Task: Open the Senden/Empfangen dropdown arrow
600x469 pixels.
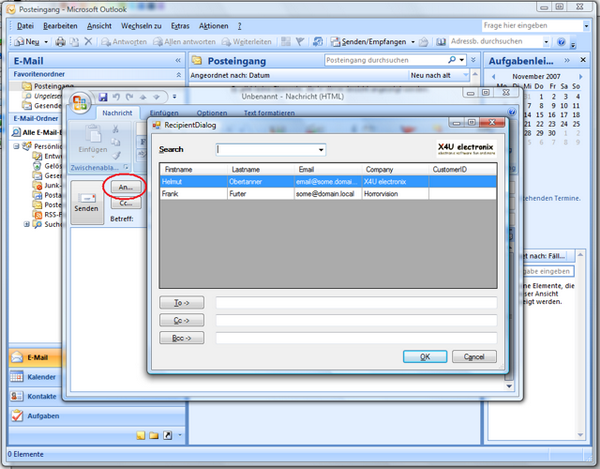Action: (x=413, y=42)
